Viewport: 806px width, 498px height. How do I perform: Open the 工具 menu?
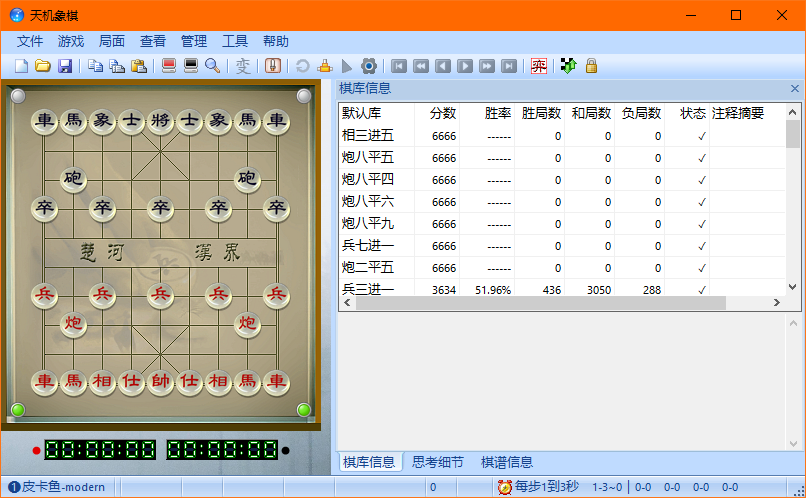(x=235, y=41)
